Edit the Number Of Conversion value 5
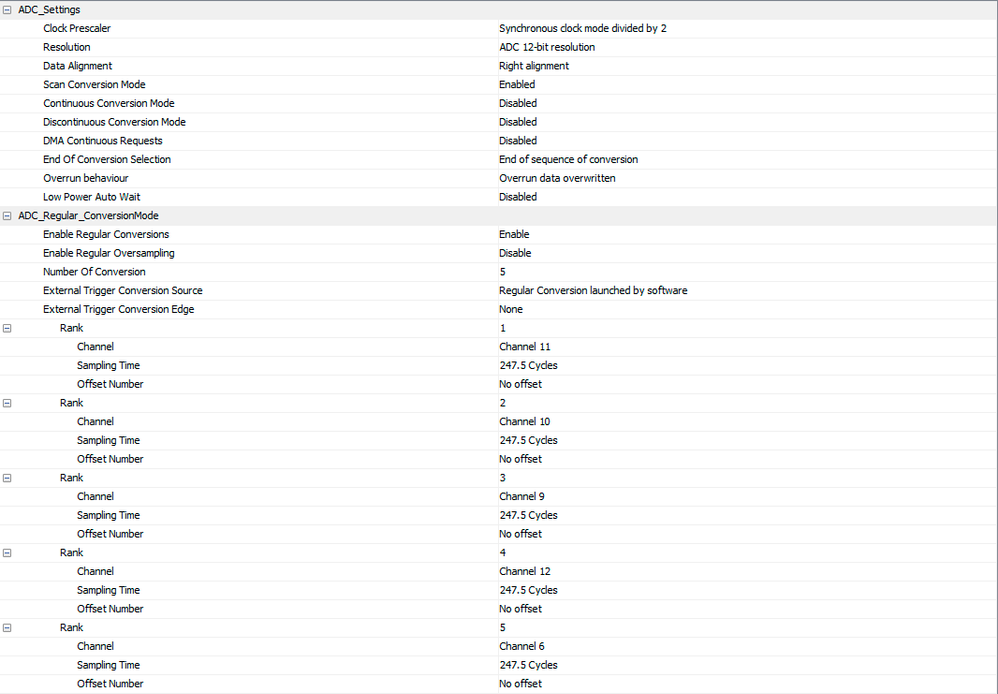The width and height of the screenshot is (998, 694). click(x=502, y=272)
